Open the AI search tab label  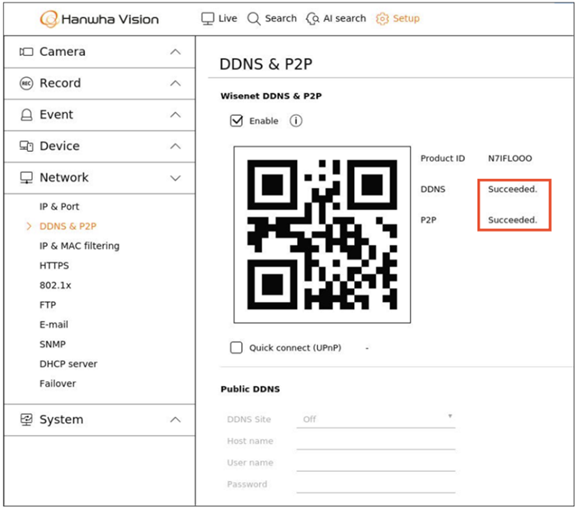click(x=345, y=18)
